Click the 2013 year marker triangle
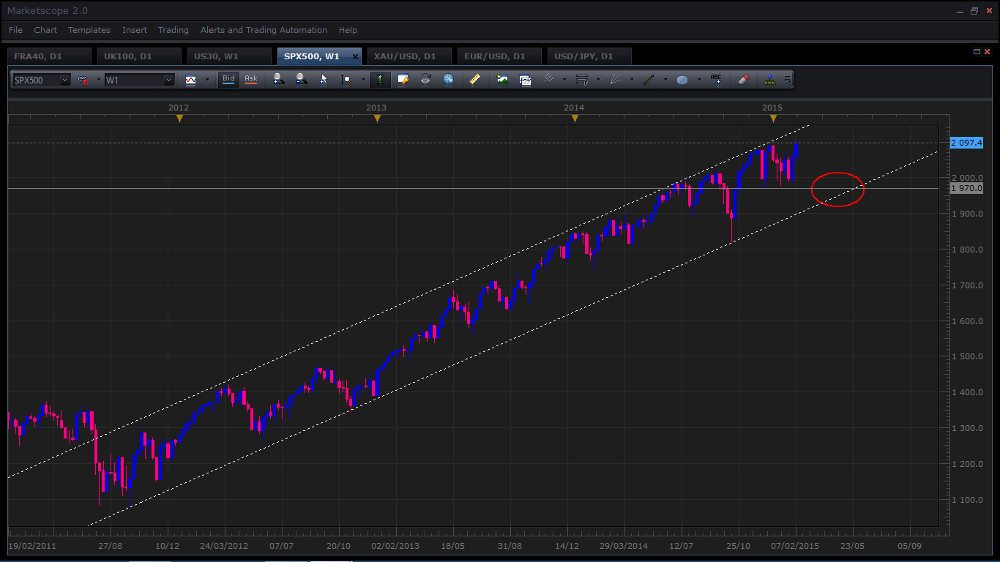 click(378, 119)
